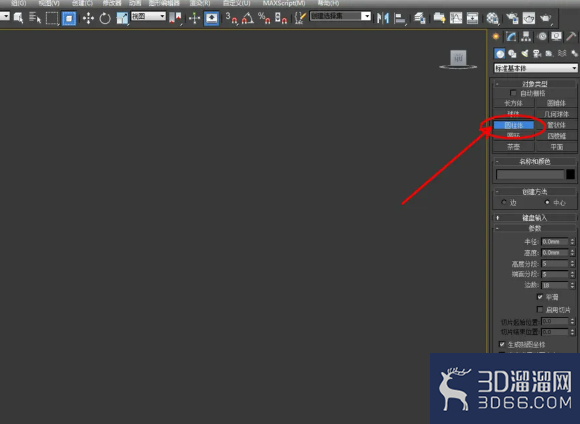
Task: Open the Rendered Frame Window icon
Action: (x=529, y=18)
